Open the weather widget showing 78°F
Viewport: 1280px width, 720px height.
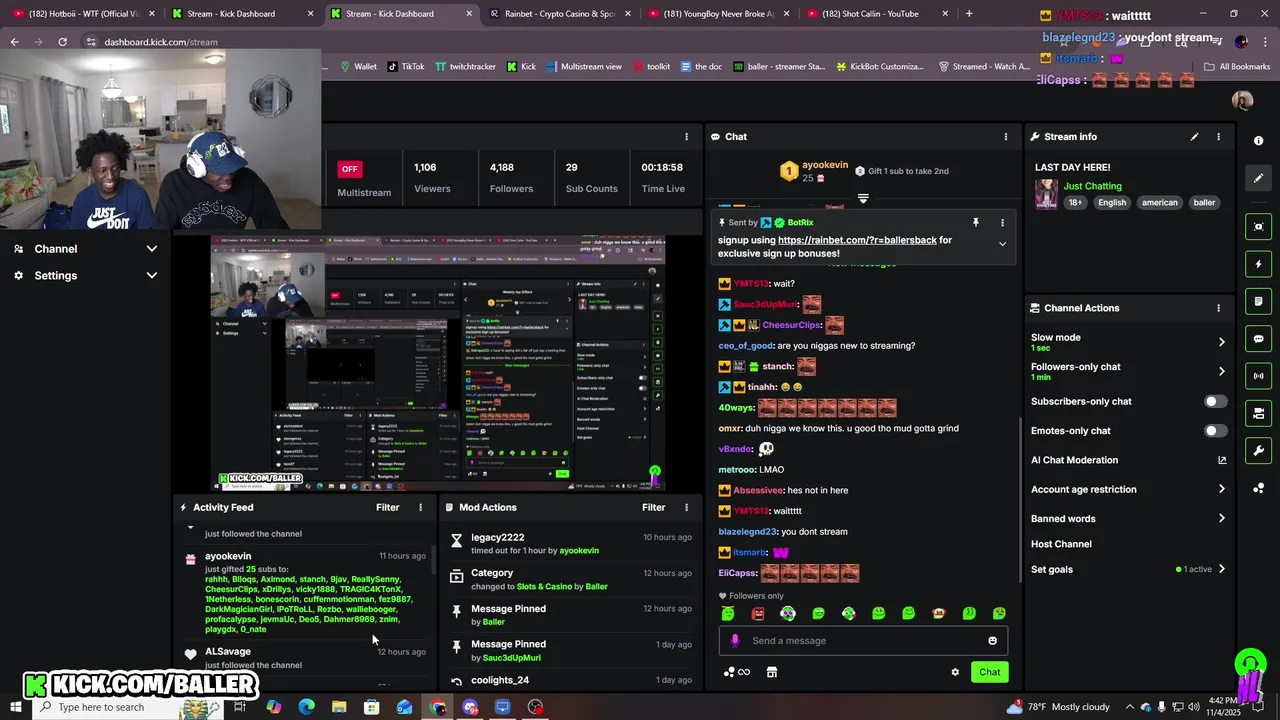pyautogui.click(x=1057, y=707)
